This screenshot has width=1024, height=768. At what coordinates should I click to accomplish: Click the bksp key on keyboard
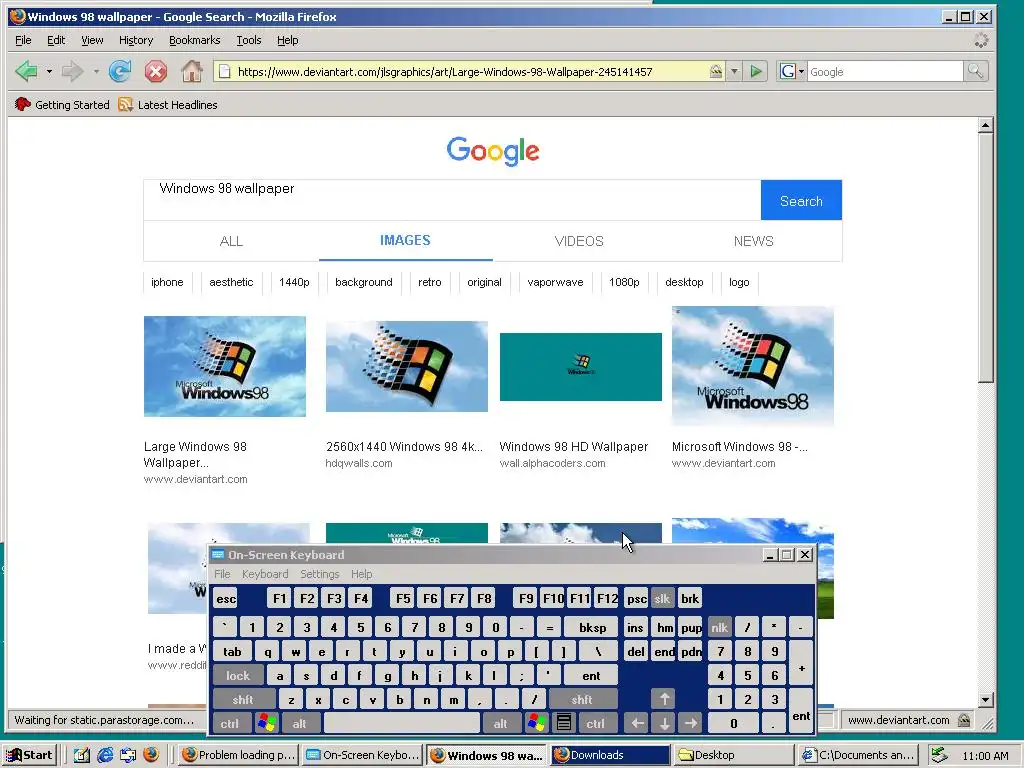592,628
